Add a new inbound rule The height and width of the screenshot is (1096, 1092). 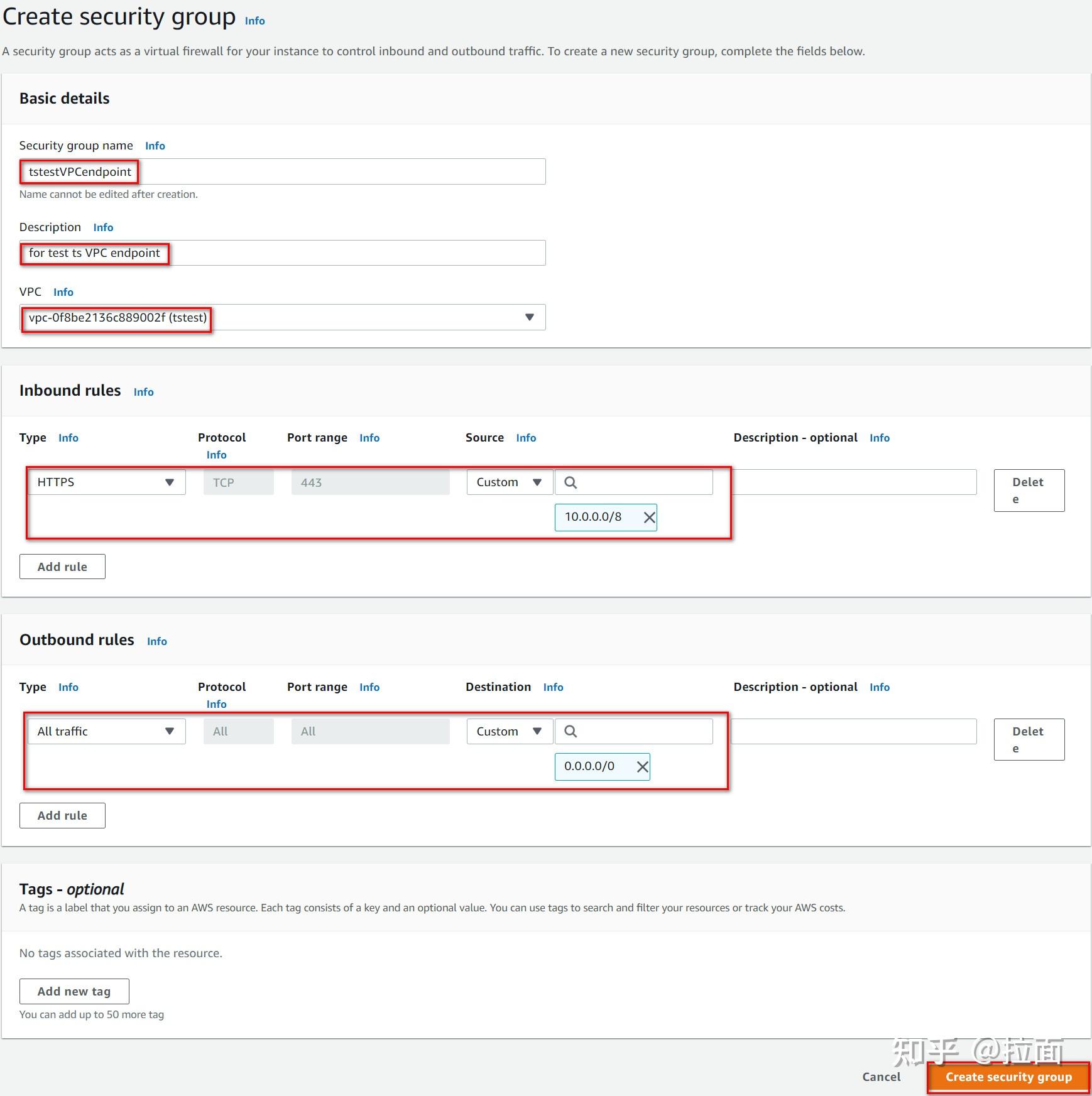pos(62,566)
